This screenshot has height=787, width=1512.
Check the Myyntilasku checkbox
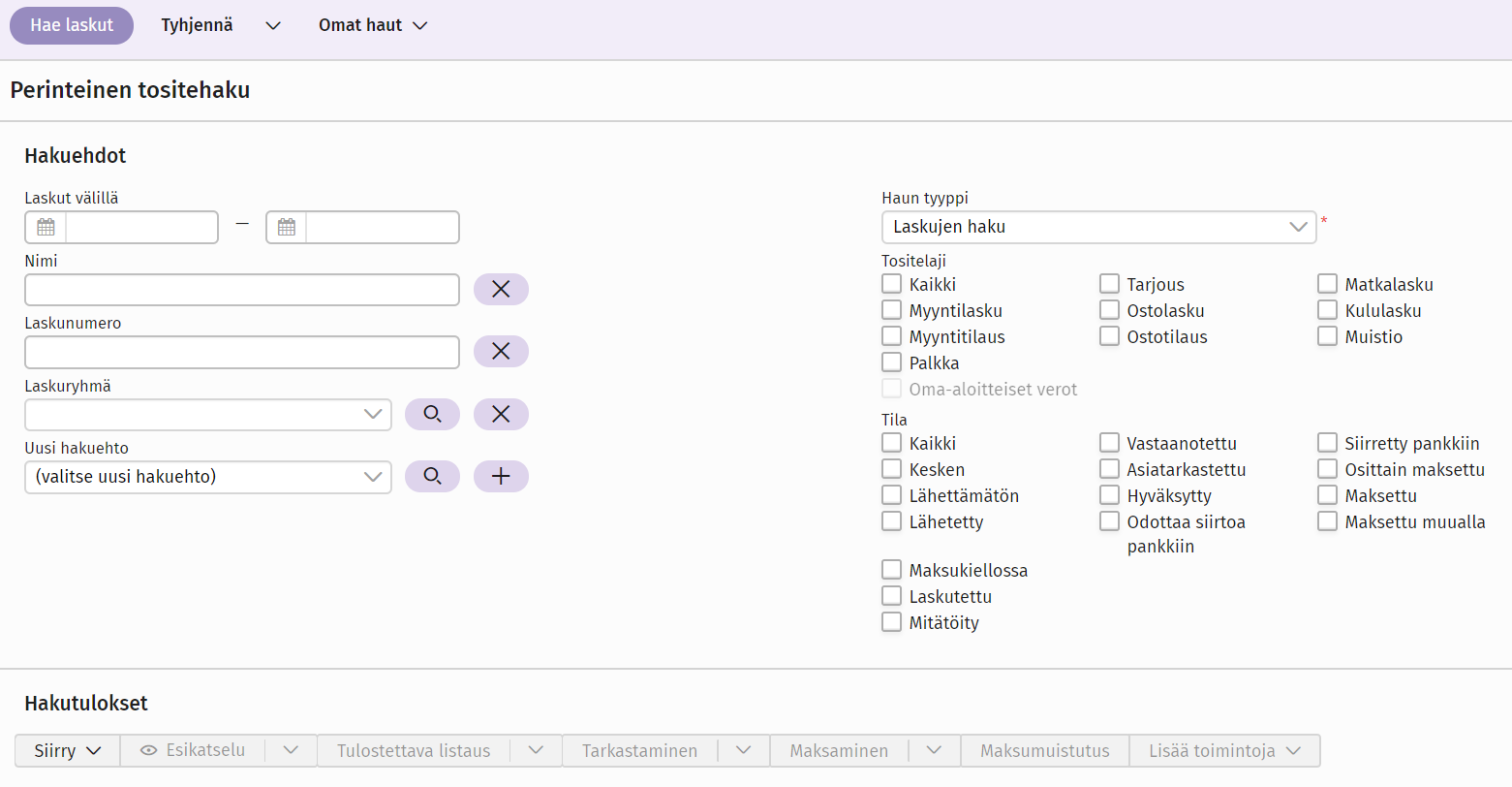tap(892, 310)
